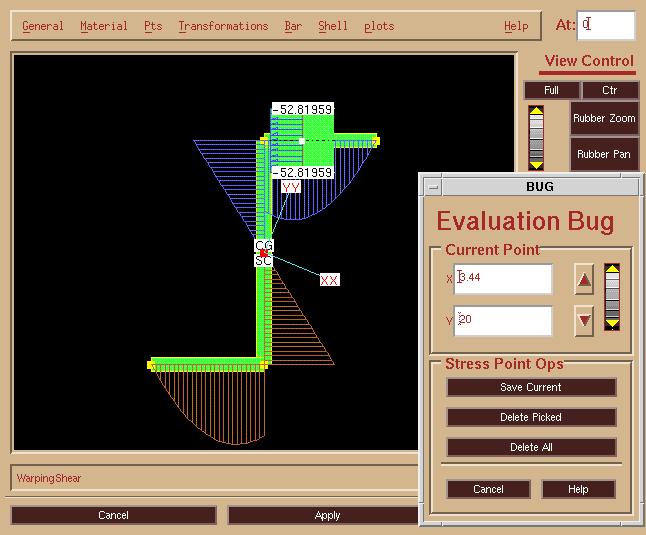Click the X coordinate input field
This screenshot has width=646, height=535.
click(x=504, y=279)
